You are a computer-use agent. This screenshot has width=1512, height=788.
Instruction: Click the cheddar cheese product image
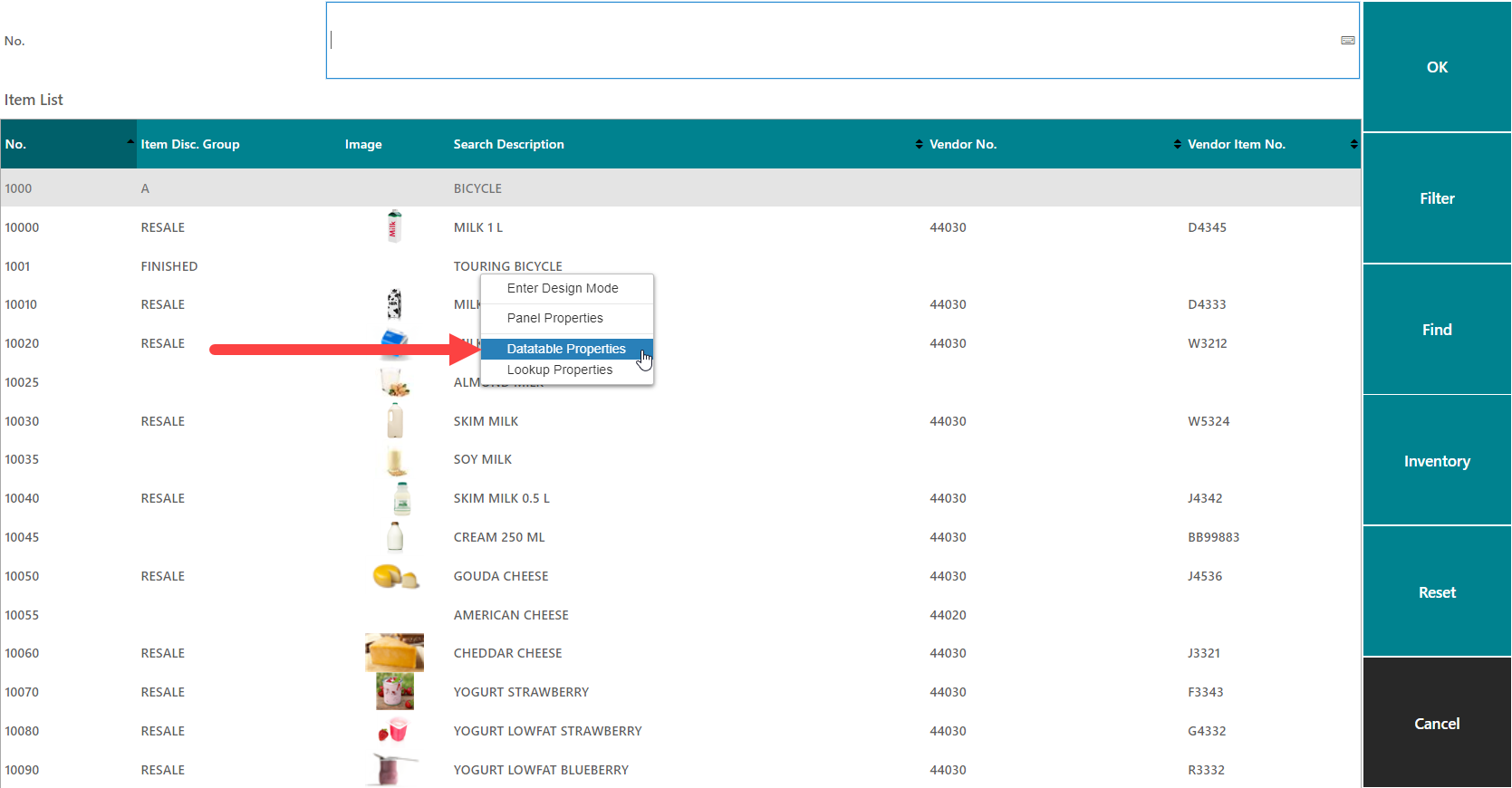coord(394,653)
